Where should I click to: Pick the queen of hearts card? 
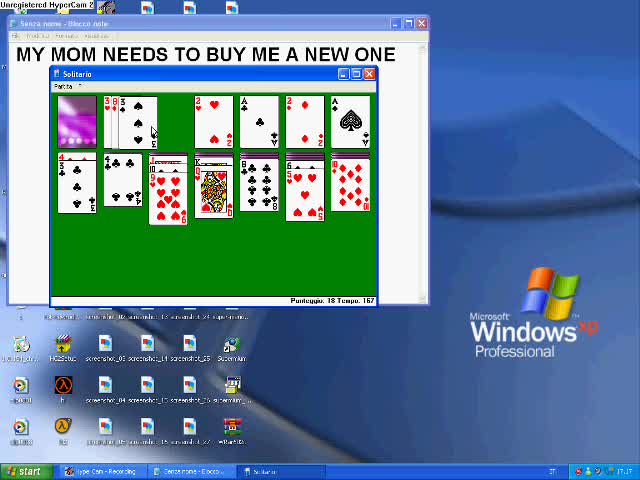pyautogui.click(x=214, y=190)
